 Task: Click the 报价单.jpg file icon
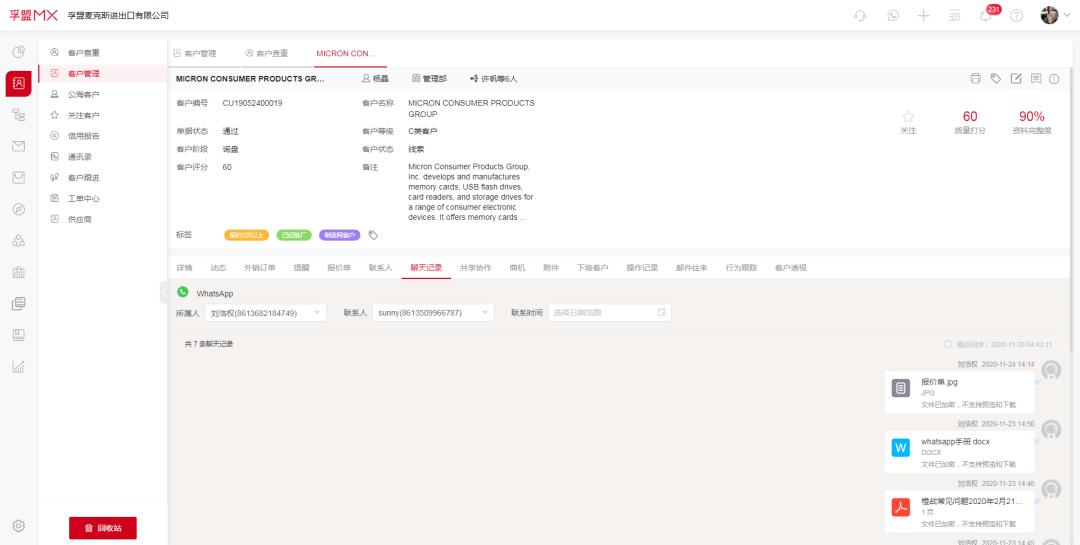901,388
